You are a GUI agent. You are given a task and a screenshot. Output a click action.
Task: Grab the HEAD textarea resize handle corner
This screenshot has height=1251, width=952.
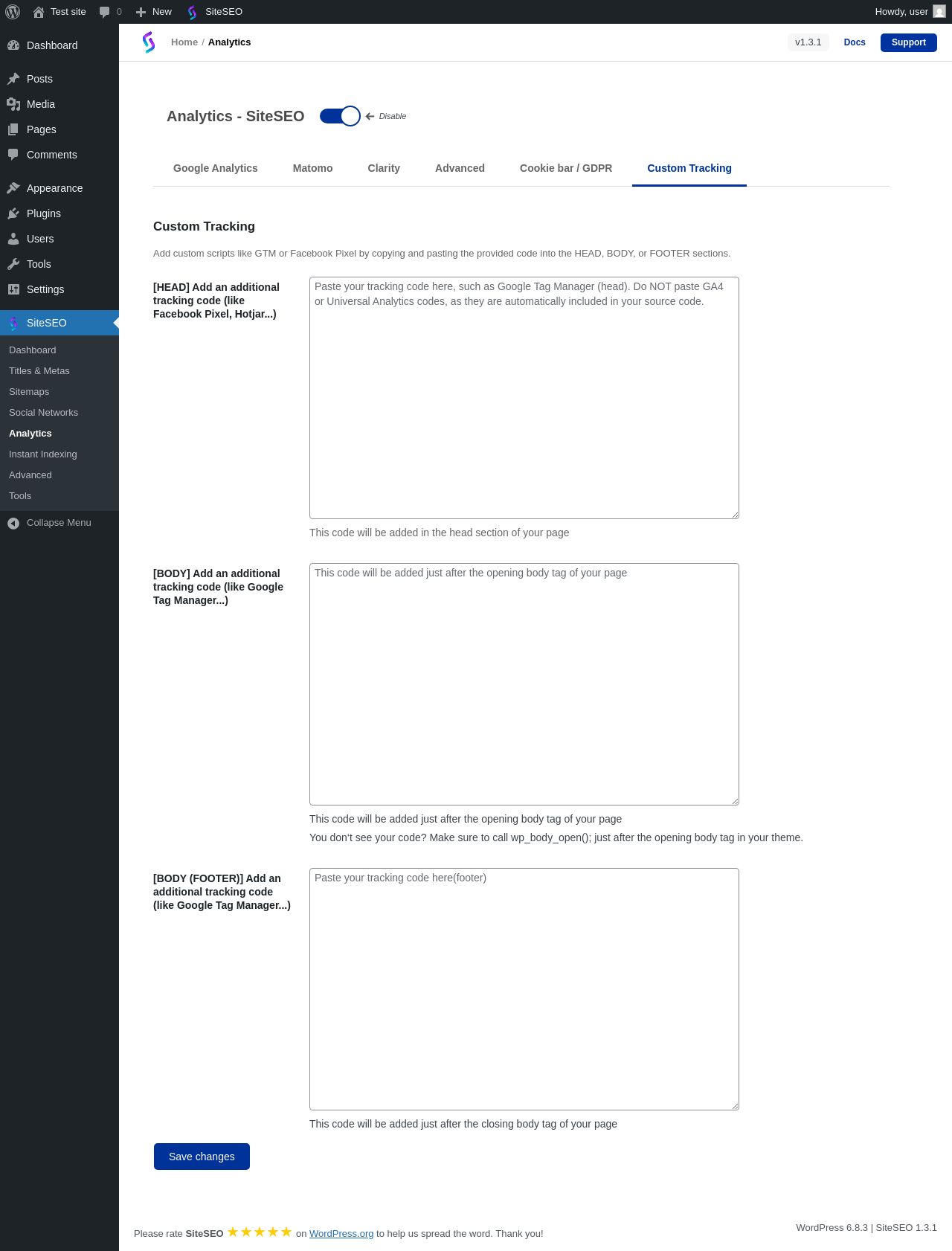[735, 515]
